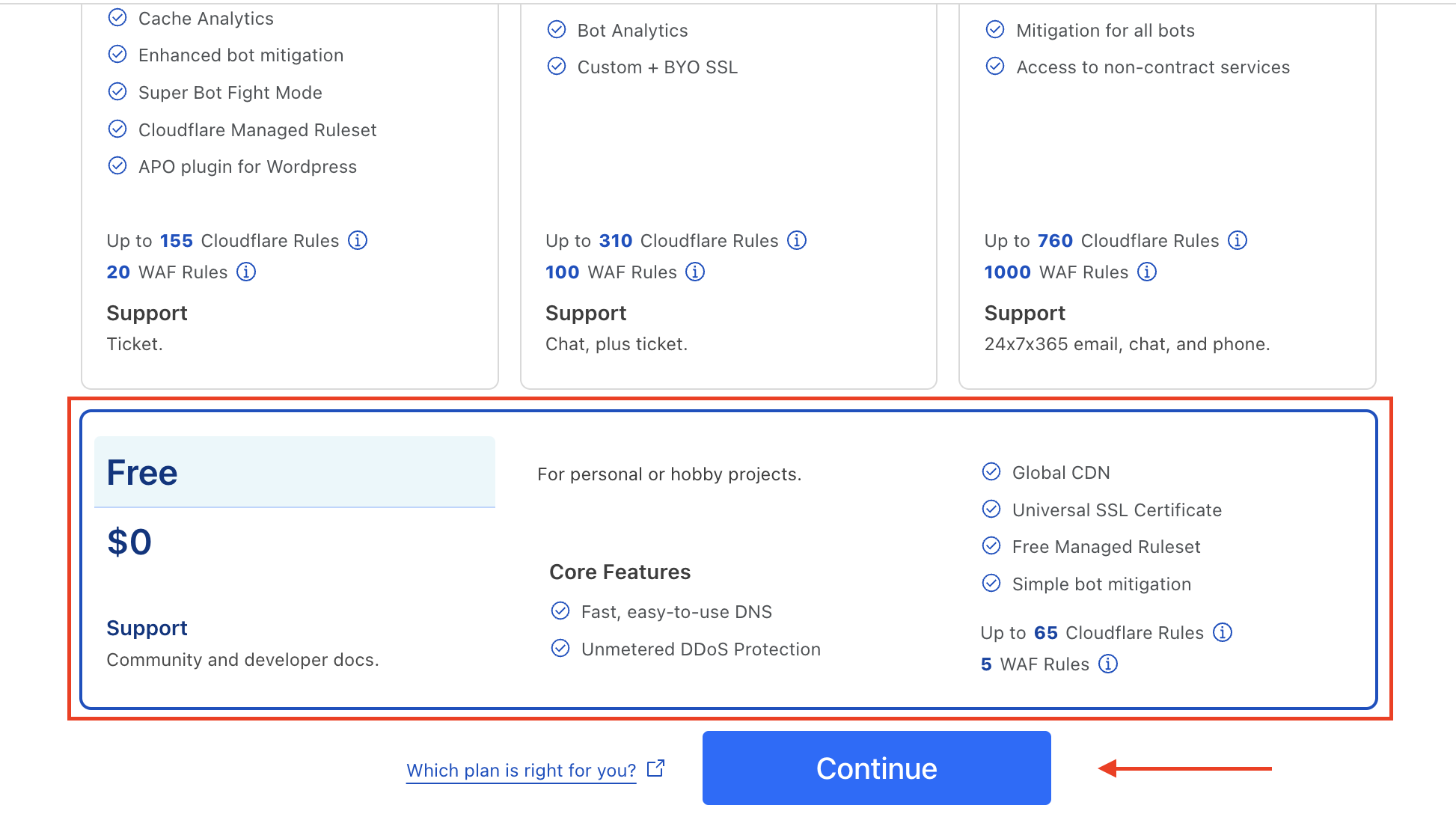The height and width of the screenshot is (829, 1456).
Task: Open info tooltip for 155 Cloudflare Rules
Action: pos(358,240)
